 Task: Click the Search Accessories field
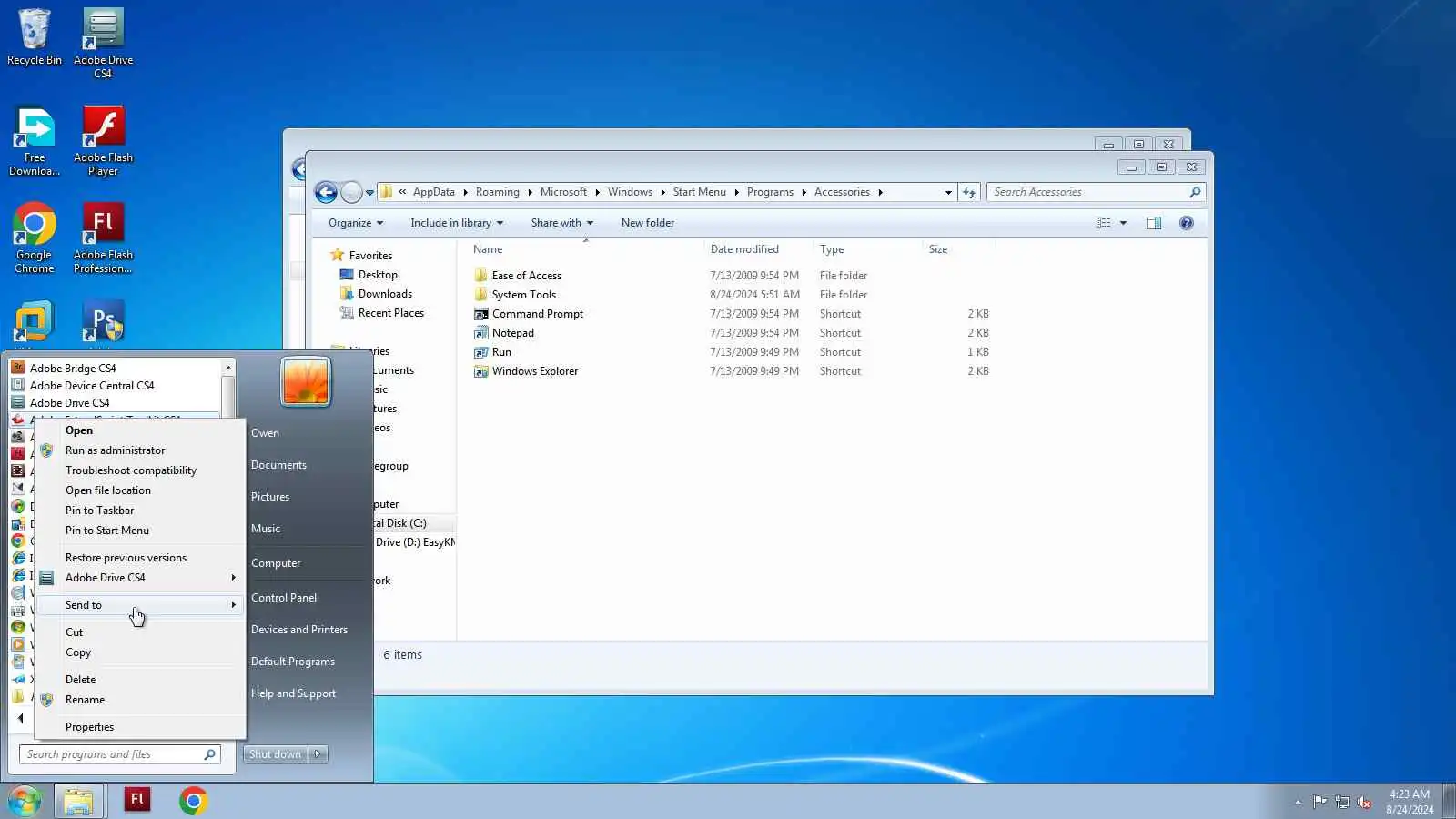tap(1087, 192)
